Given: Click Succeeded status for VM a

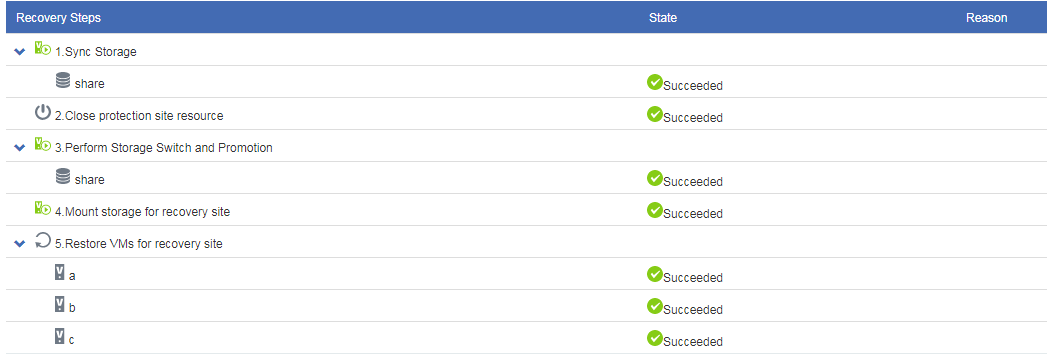Looking at the screenshot, I should point(692,278).
